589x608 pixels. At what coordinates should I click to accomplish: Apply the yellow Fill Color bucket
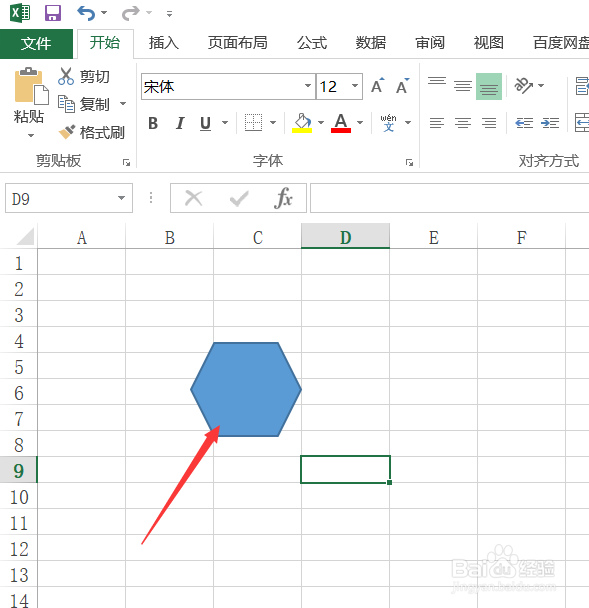[302, 123]
